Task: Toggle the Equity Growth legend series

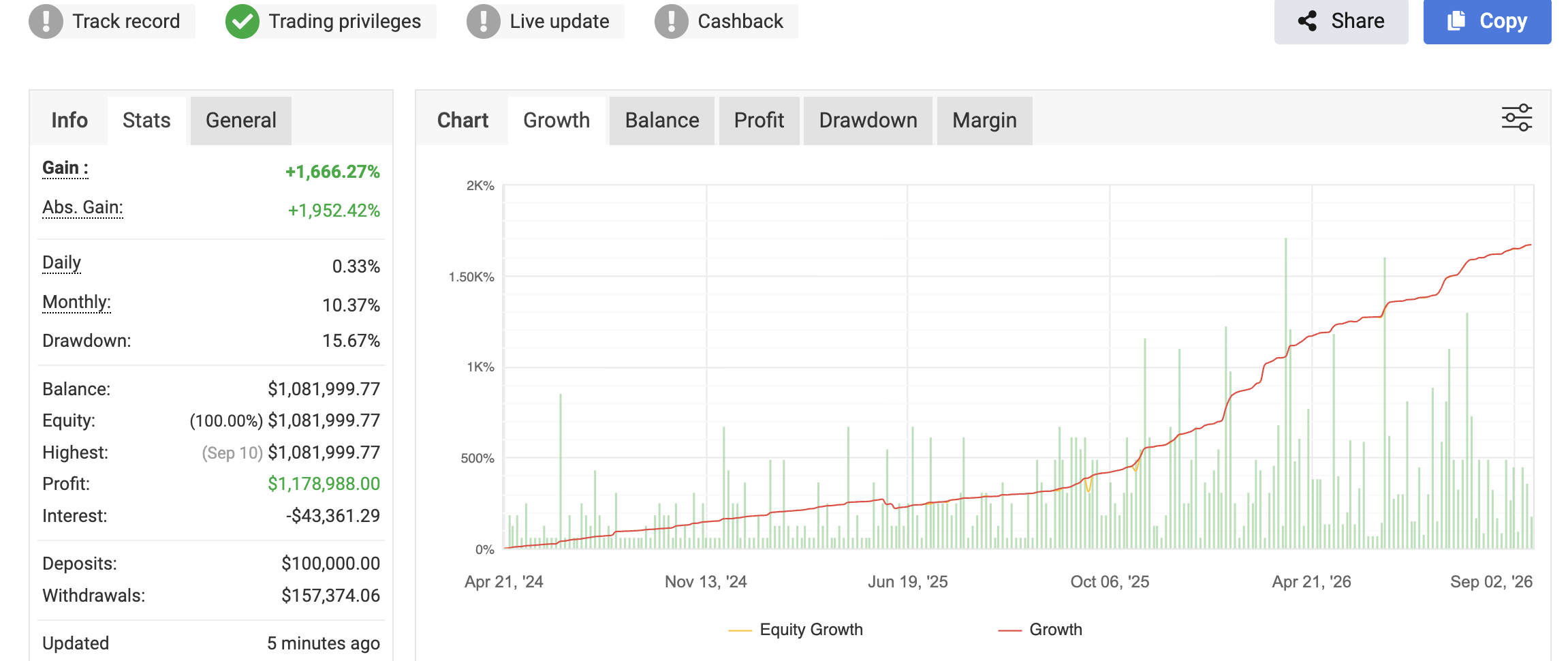Action: pyautogui.click(x=796, y=630)
